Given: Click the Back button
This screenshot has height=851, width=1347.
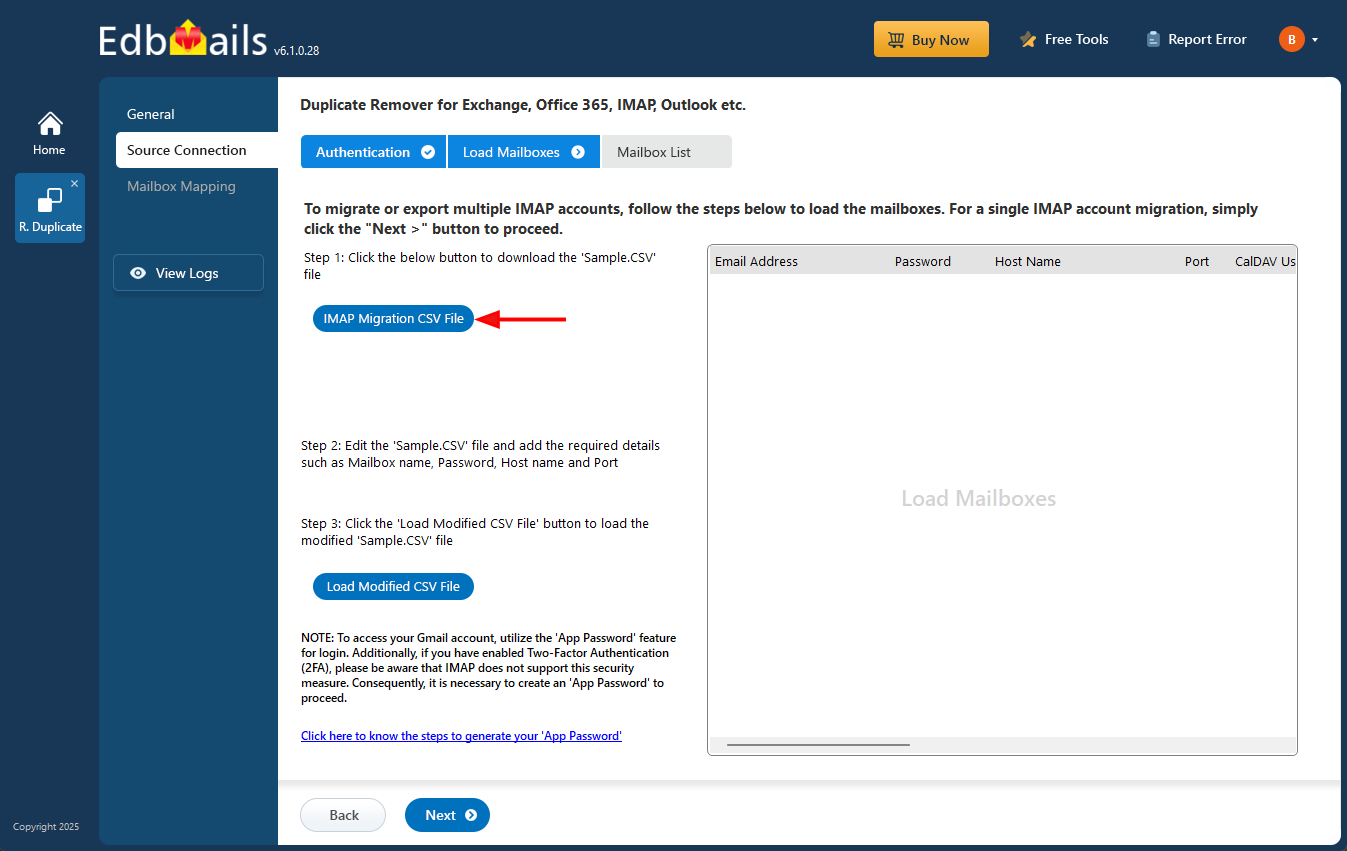Looking at the screenshot, I should click(343, 815).
